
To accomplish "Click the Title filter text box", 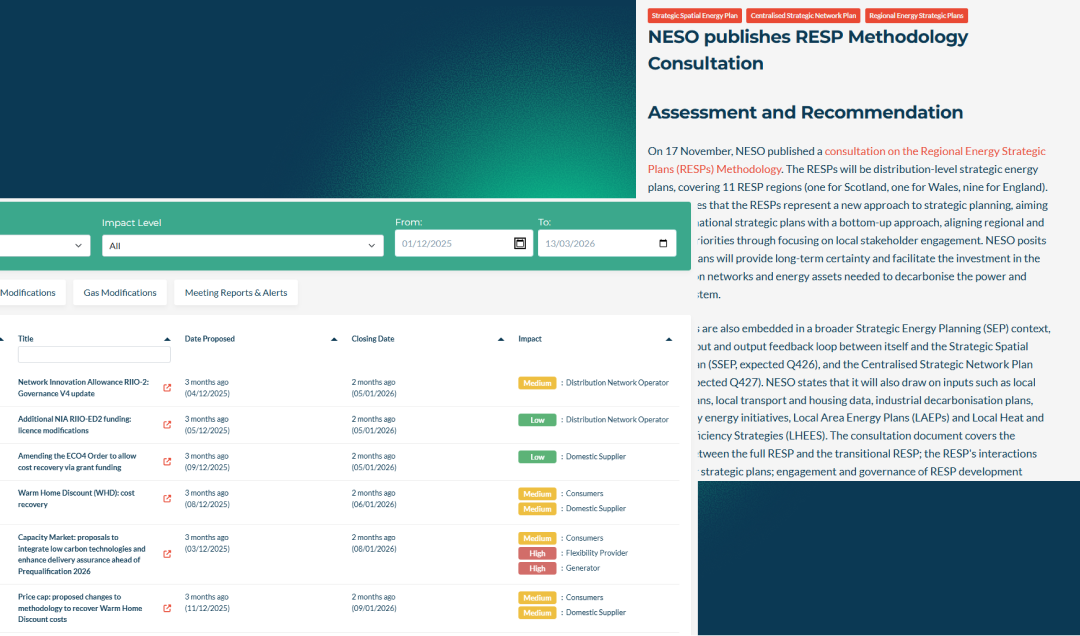I will point(94,355).
